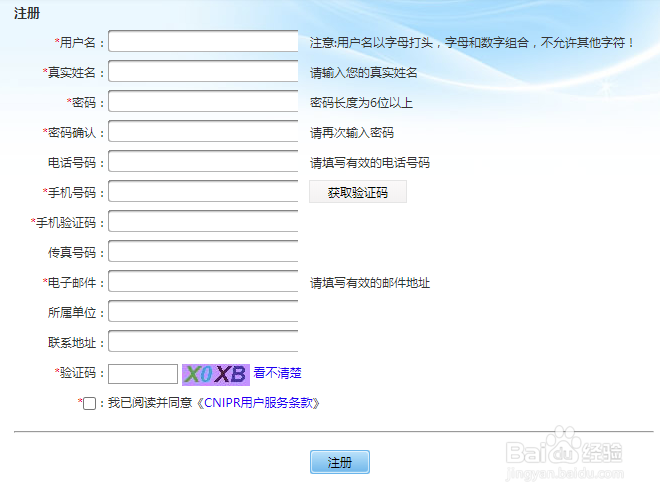This screenshot has width=660, height=496.
Task: Click the 注册 page heading
Action: tap(27, 13)
